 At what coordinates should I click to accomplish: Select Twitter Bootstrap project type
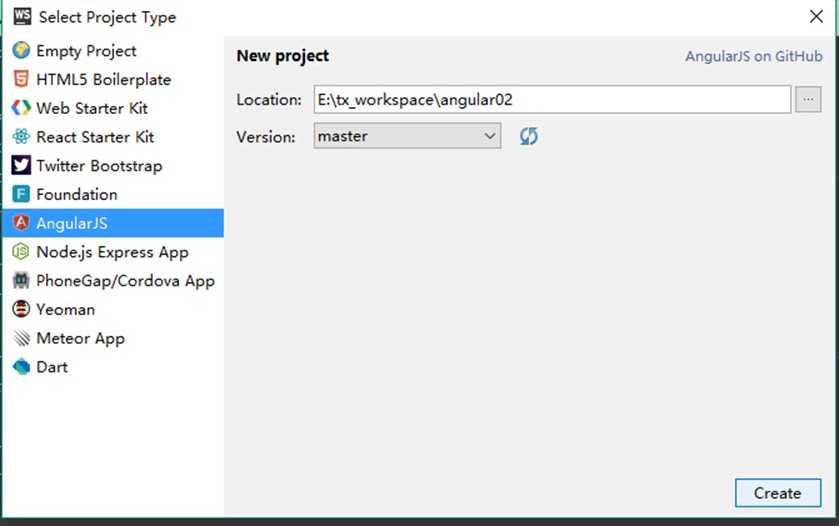[x=113, y=166]
